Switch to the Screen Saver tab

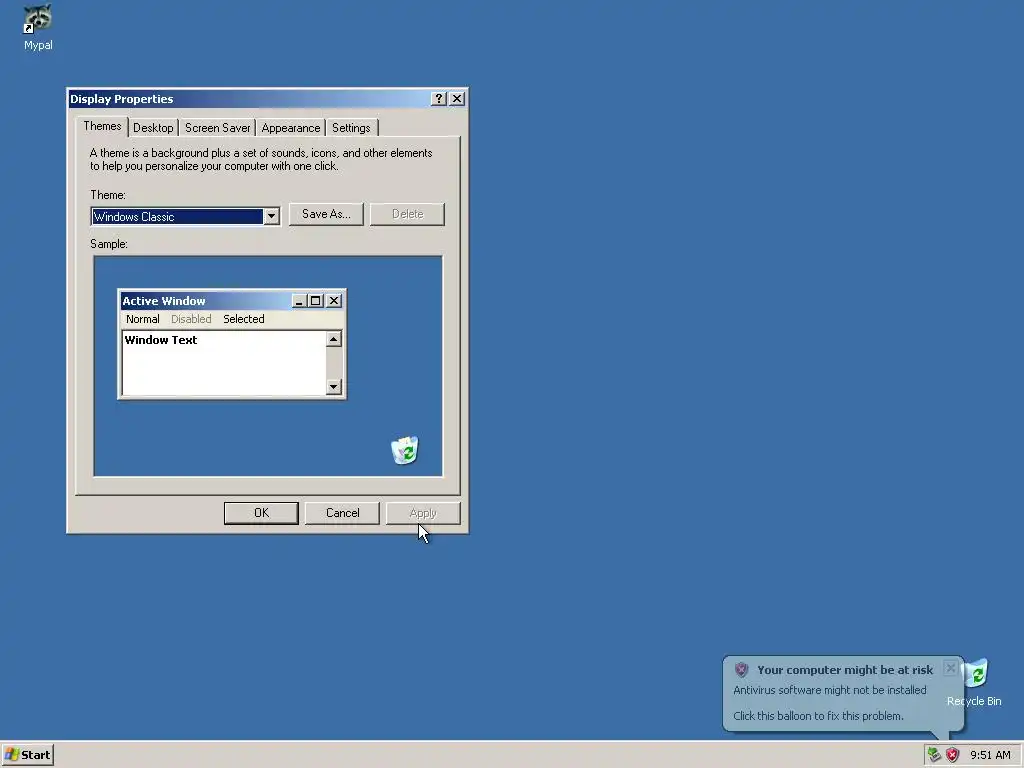tap(217, 128)
